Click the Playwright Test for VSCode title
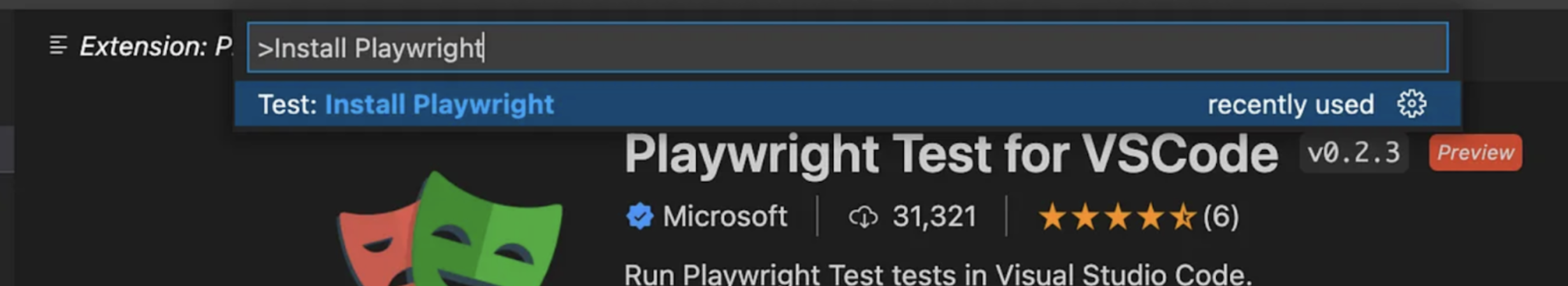Image resolution: width=1568 pixels, height=286 pixels. (x=951, y=154)
